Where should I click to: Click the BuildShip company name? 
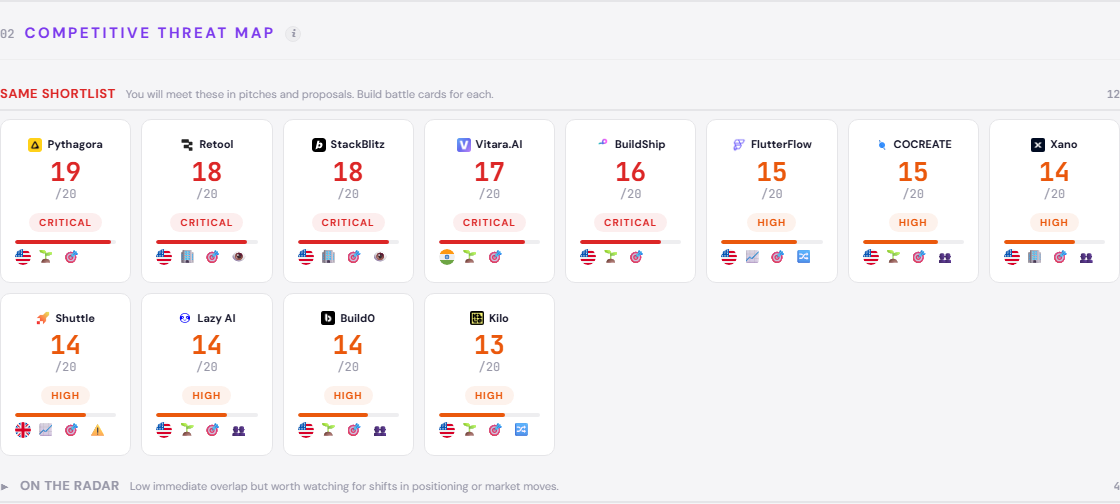(640, 145)
